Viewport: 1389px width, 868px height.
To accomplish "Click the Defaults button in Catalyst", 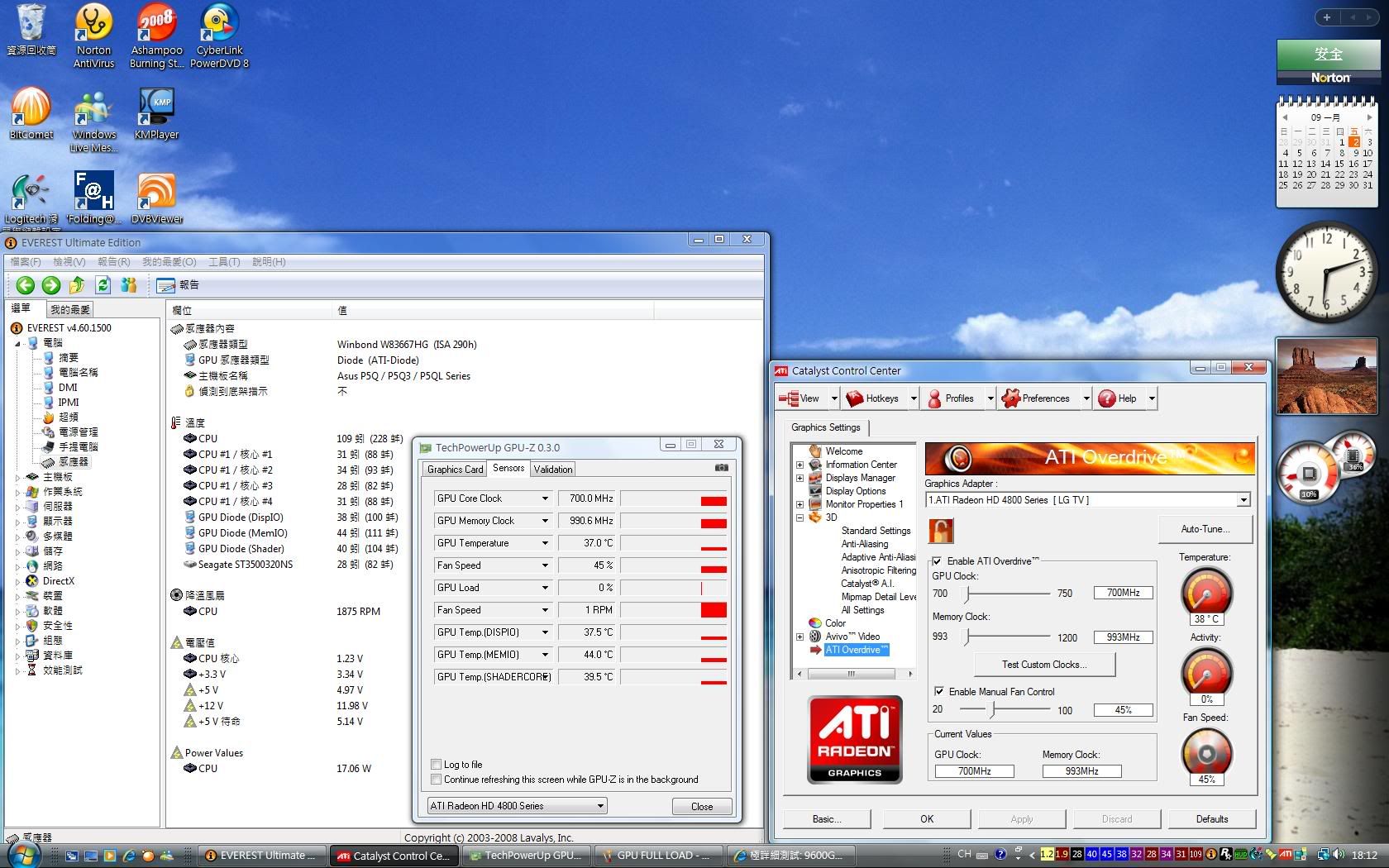I will 1212,819.
